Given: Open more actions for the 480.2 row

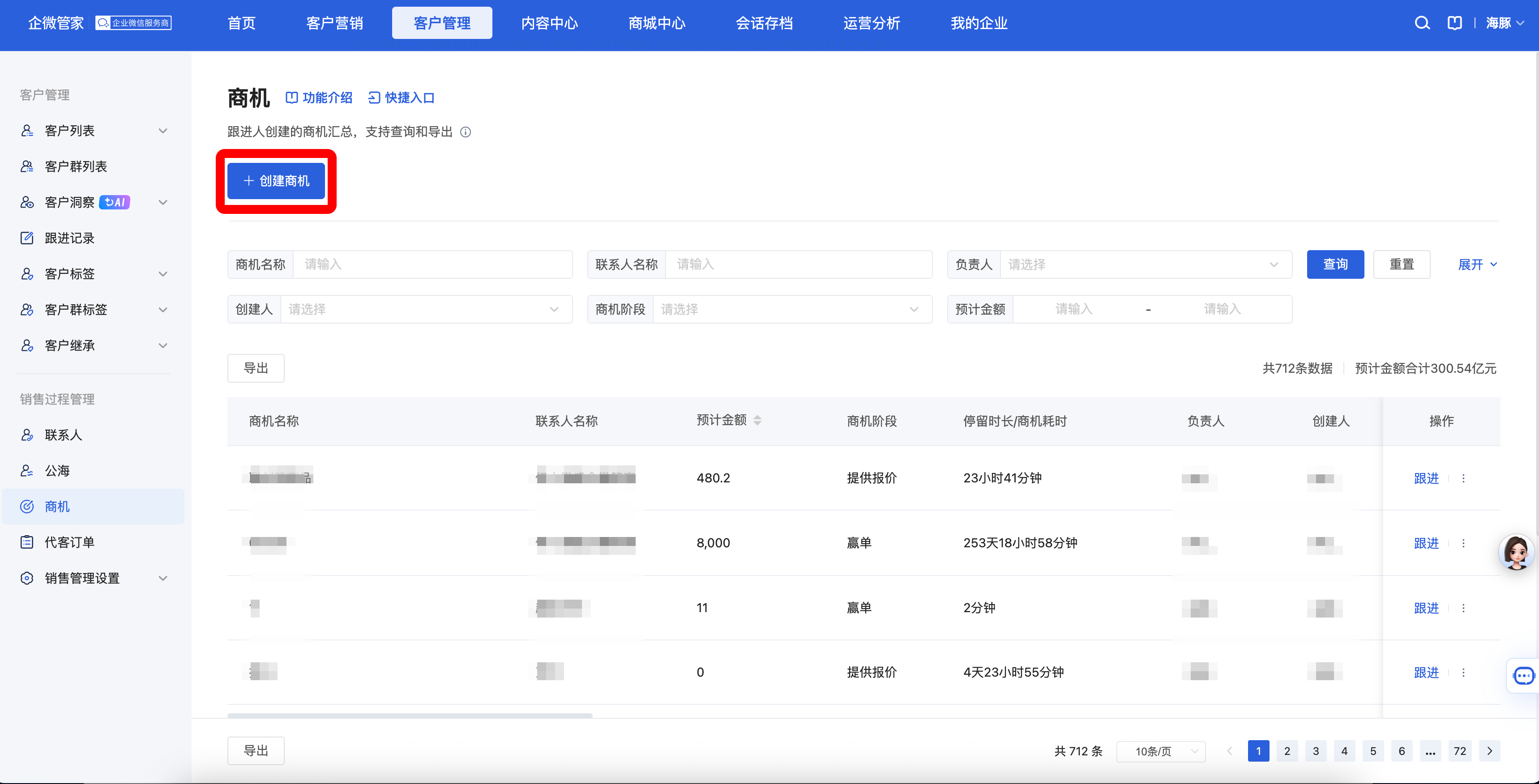Looking at the screenshot, I should click(x=1463, y=478).
